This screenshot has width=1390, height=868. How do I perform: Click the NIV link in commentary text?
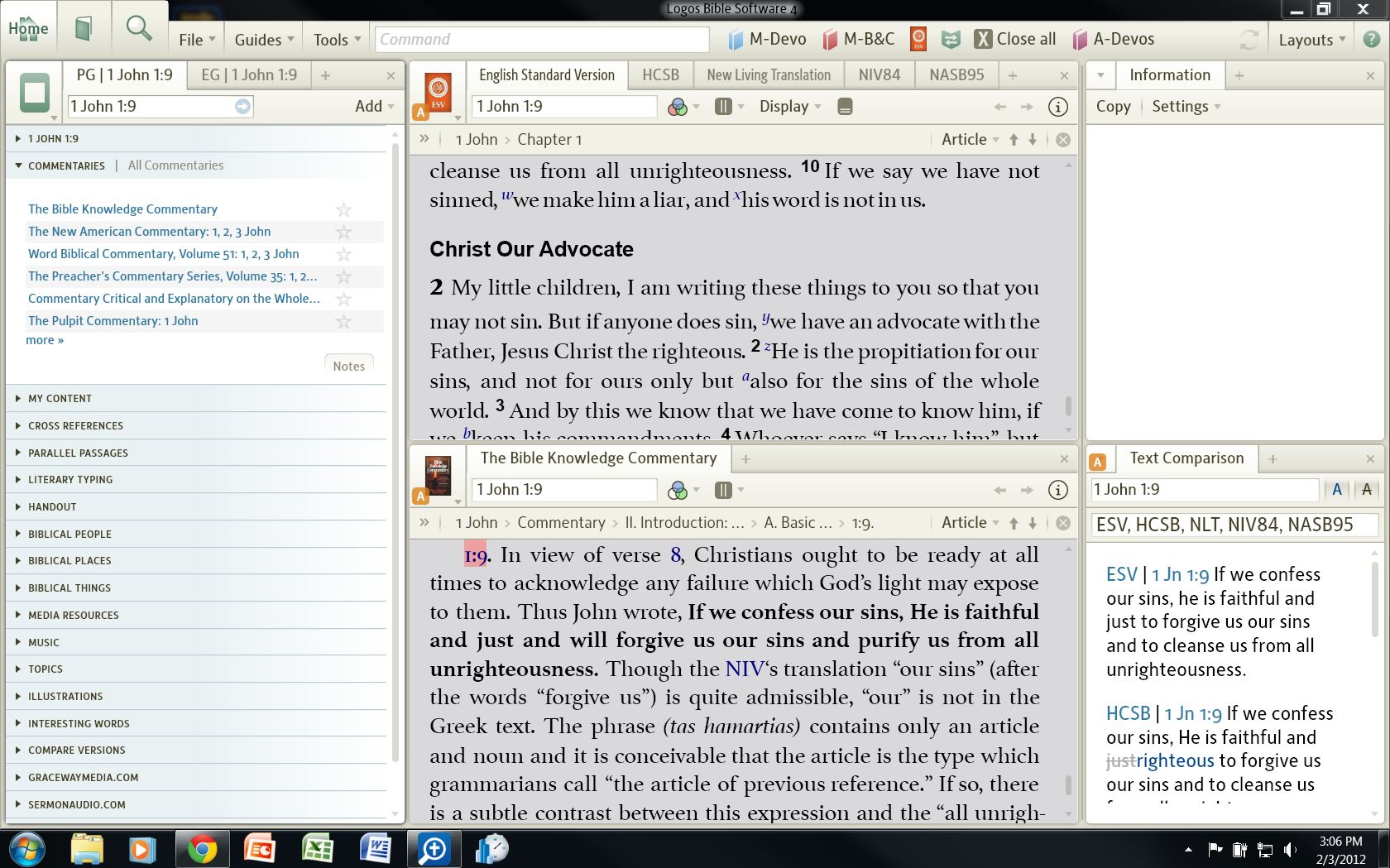coord(745,669)
